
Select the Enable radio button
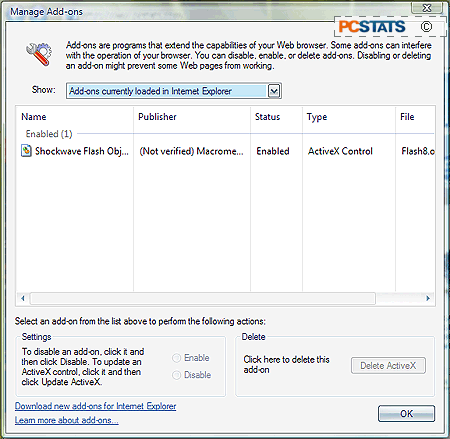point(176,358)
